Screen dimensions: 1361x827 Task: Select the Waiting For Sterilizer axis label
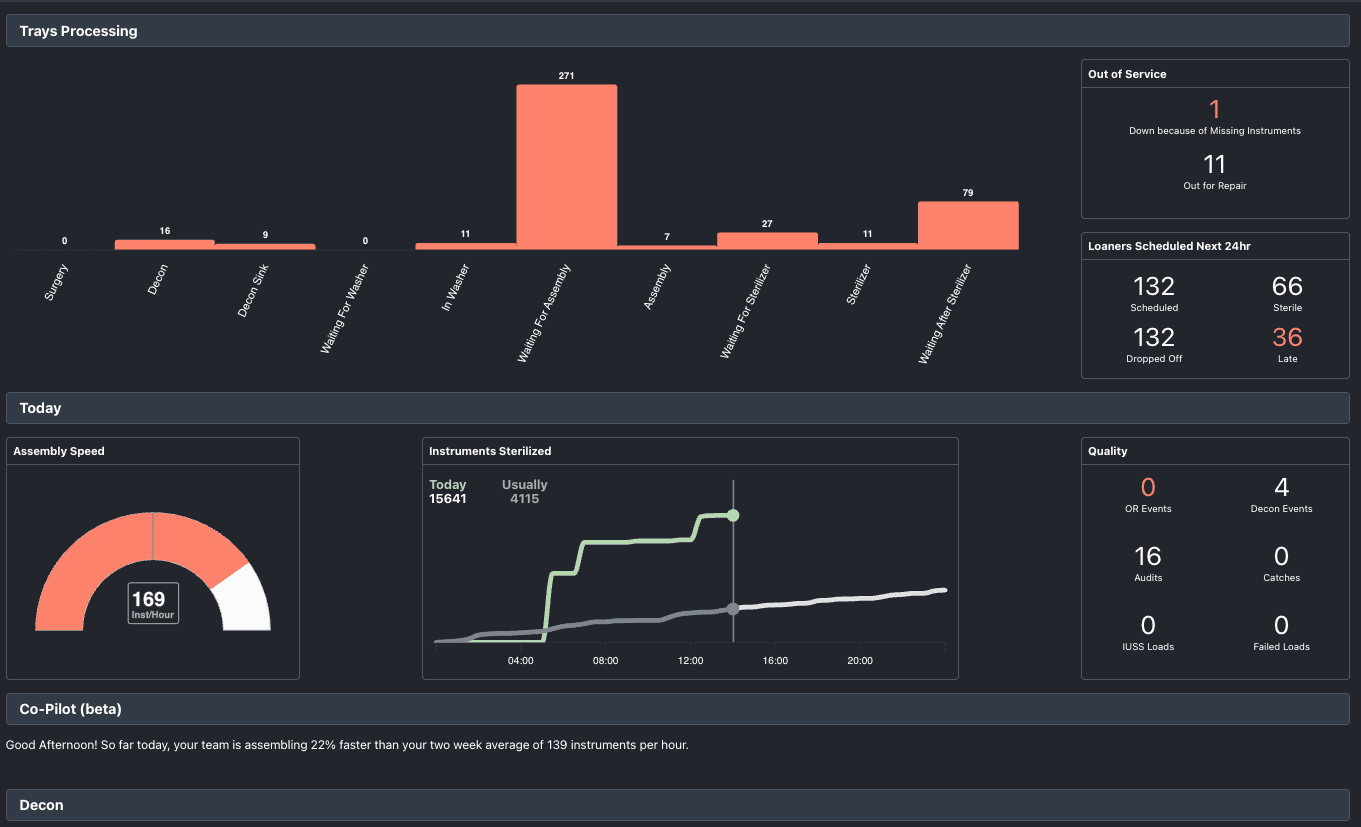pyautogui.click(x=746, y=311)
